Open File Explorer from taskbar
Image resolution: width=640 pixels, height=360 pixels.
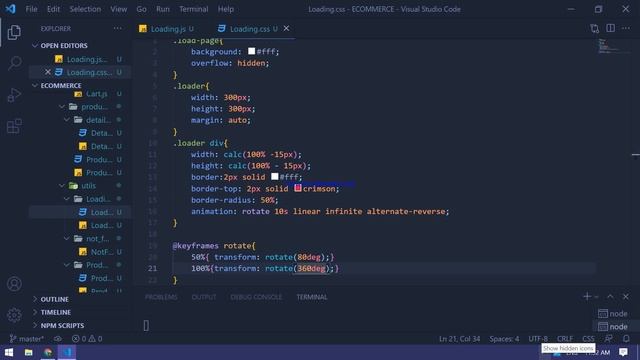pos(29,352)
